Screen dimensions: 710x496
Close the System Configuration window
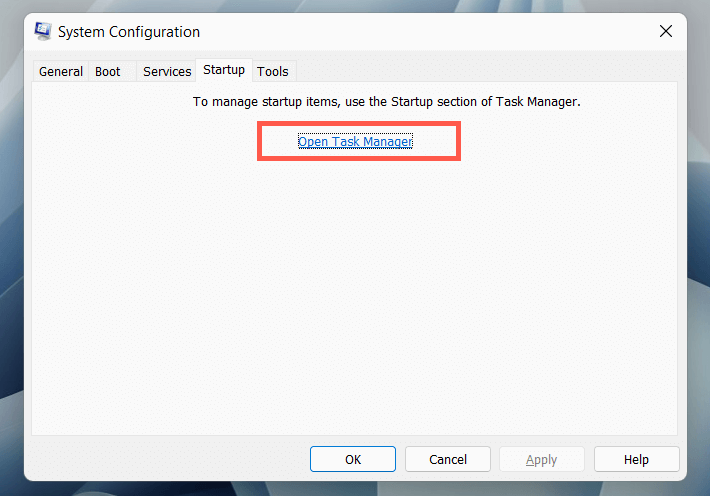(x=666, y=31)
